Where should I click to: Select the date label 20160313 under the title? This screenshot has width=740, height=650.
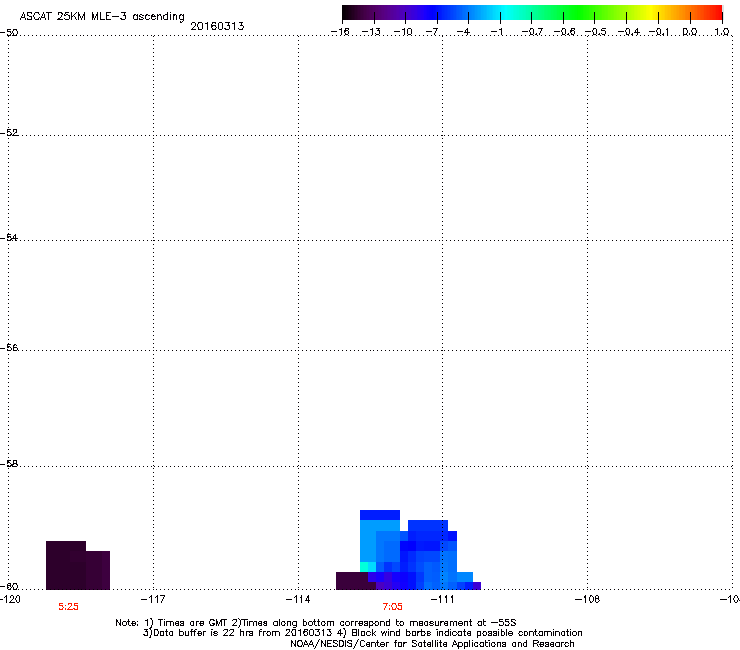click(217, 26)
